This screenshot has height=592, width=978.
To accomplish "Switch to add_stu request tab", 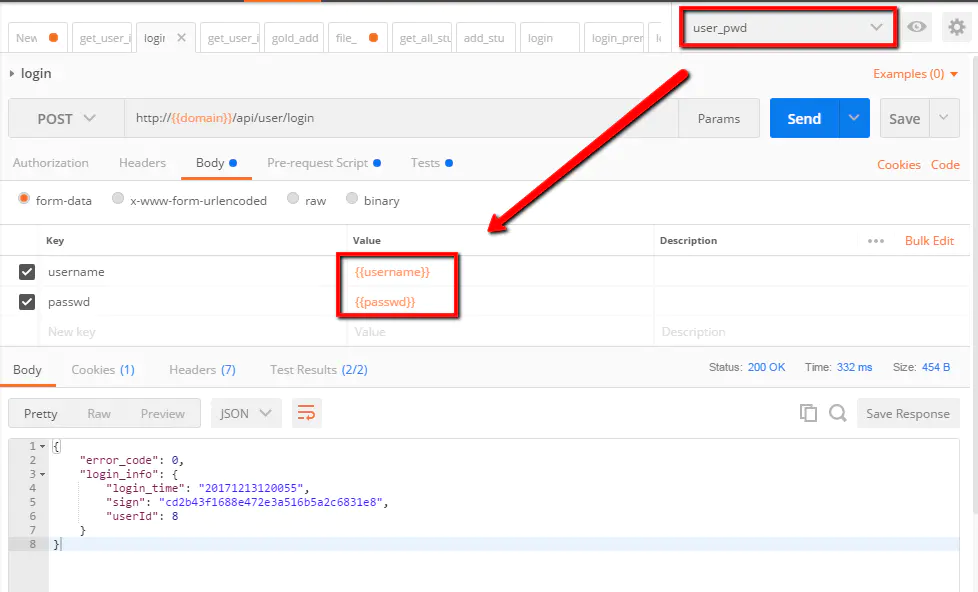I will [485, 38].
